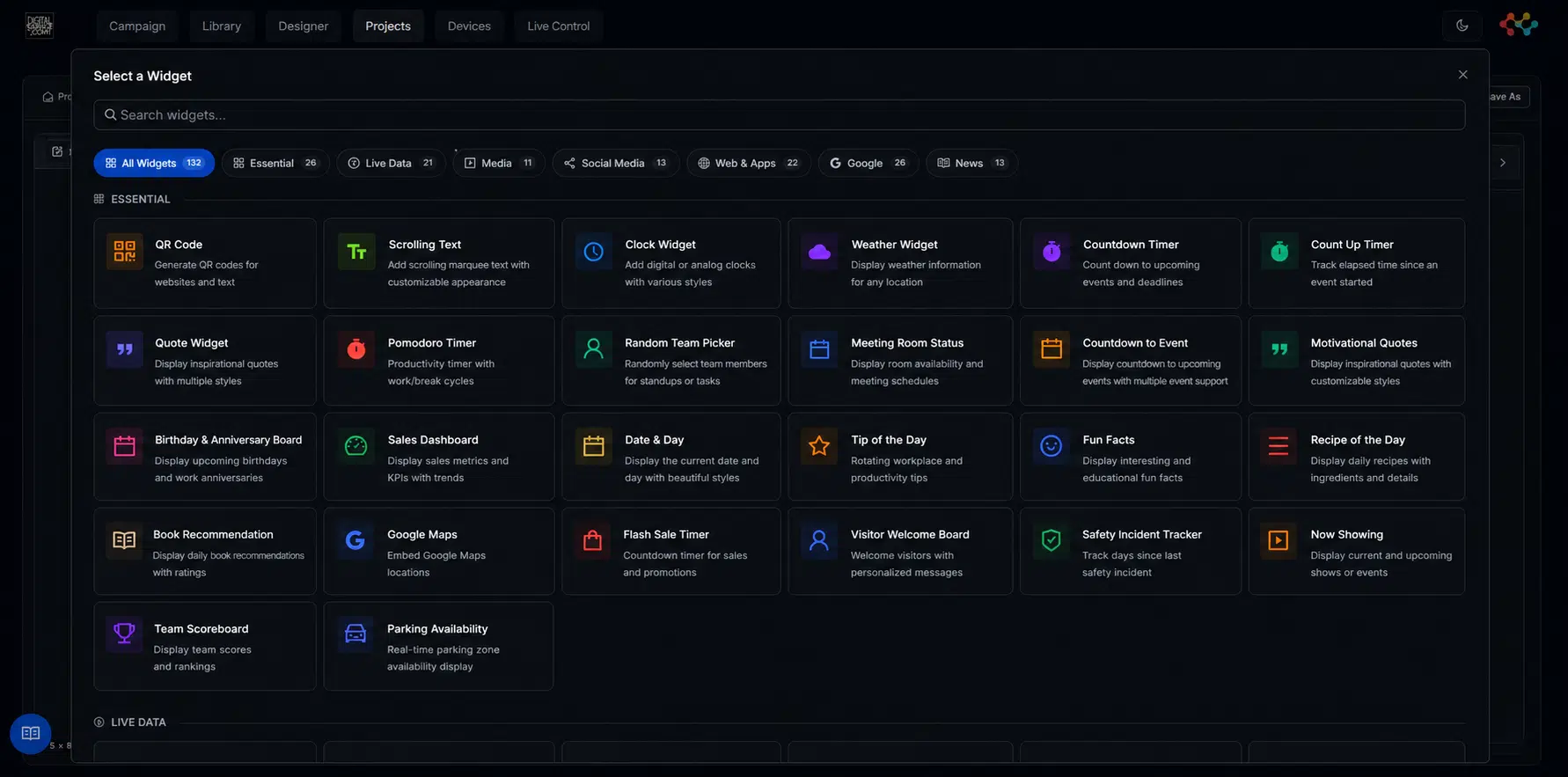
Task: Select the Pomodoro Timer icon
Action: click(x=356, y=349)
